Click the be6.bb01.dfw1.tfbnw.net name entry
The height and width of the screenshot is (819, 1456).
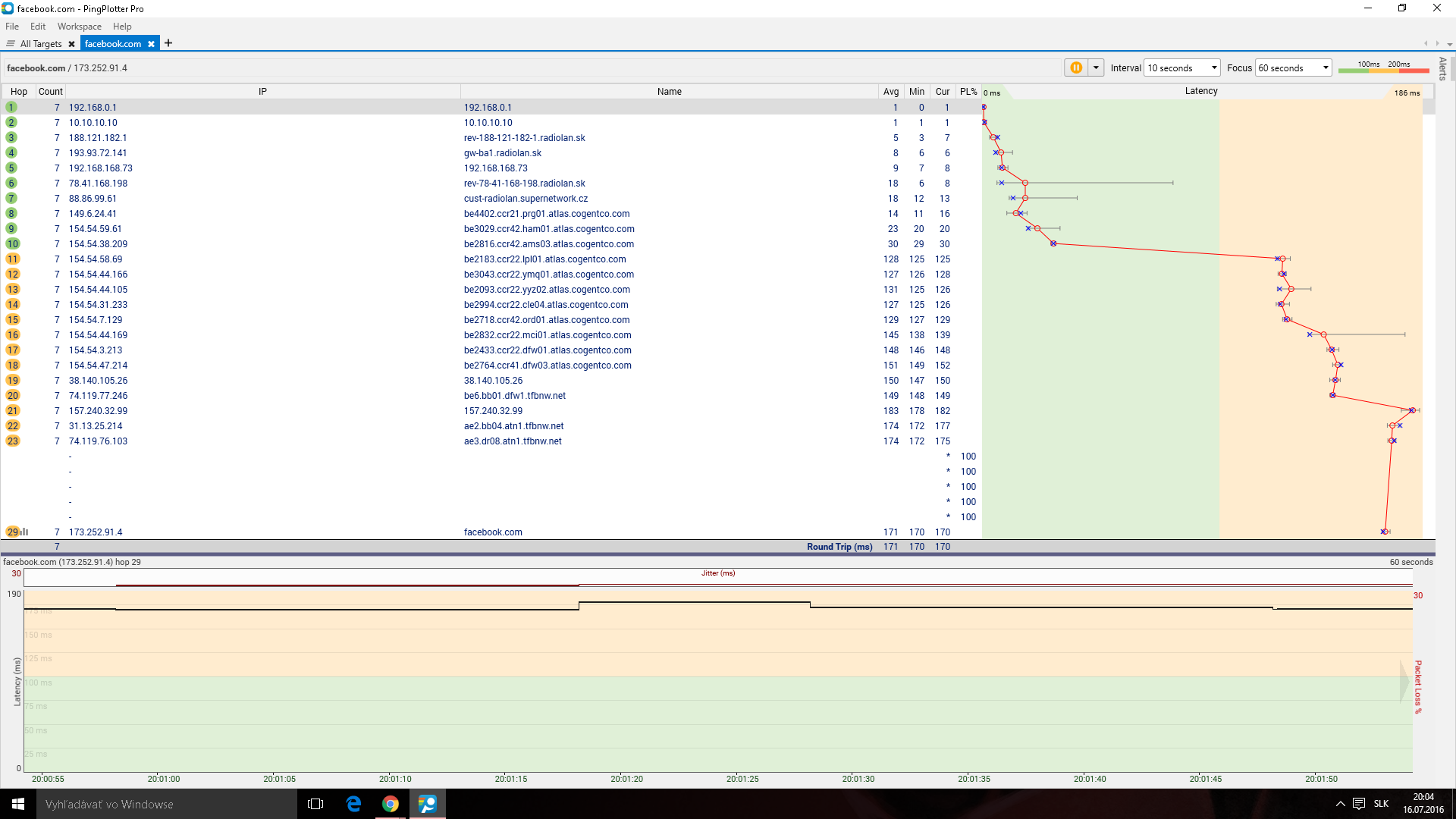click(514, 396)
